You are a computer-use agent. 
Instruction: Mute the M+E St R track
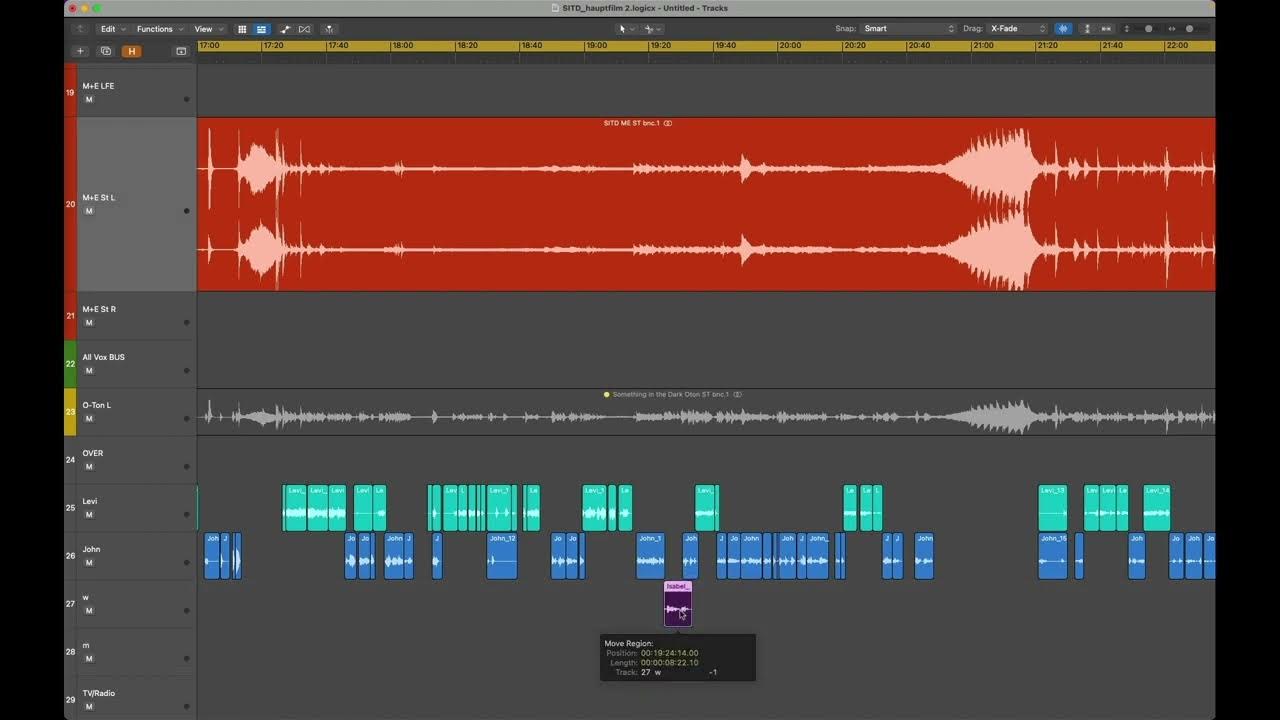point(88,323)
